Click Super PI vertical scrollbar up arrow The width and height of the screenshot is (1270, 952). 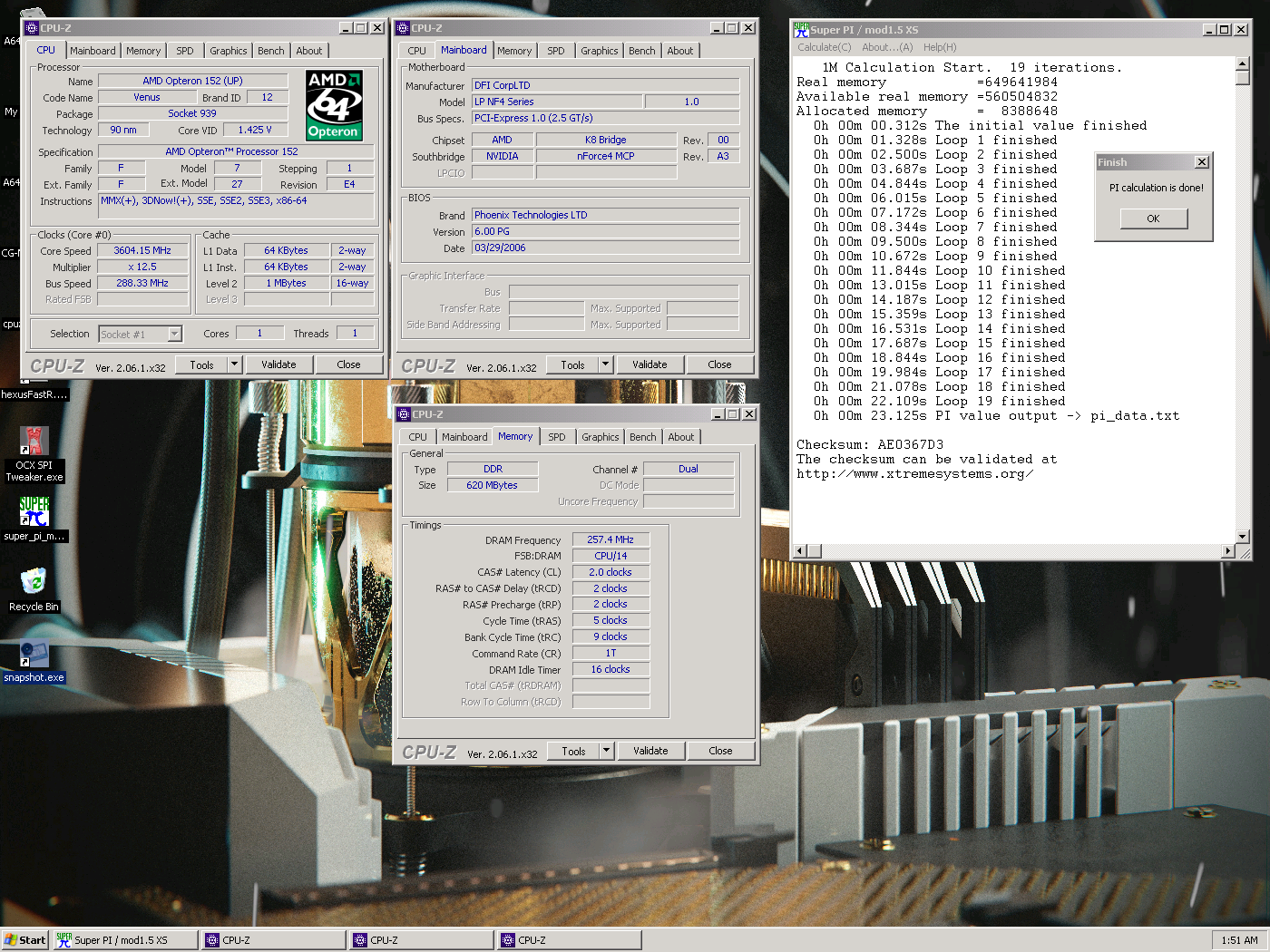click(1243, 64)
